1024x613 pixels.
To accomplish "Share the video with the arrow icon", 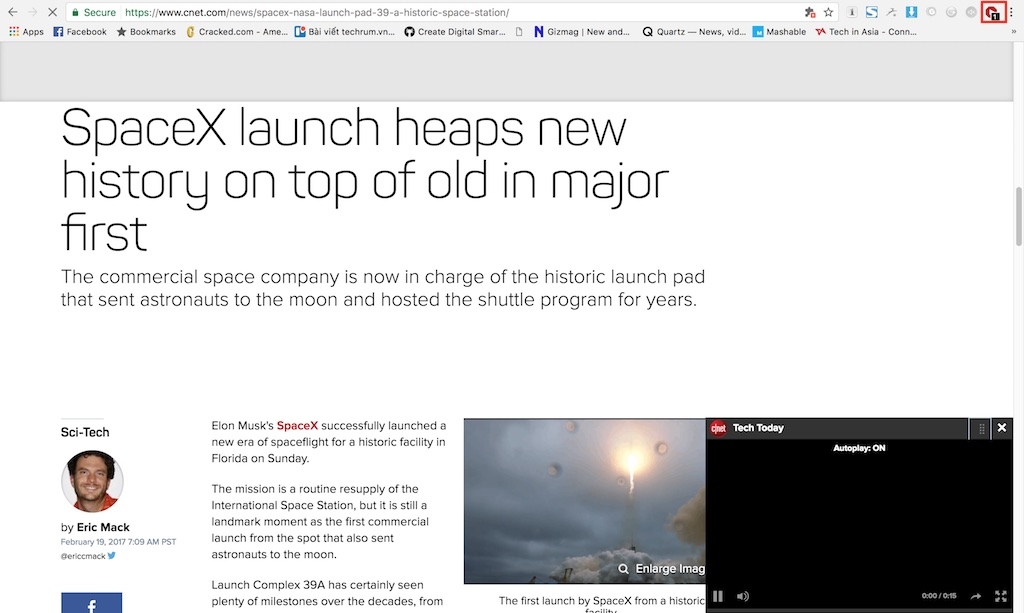I will 975,596.
